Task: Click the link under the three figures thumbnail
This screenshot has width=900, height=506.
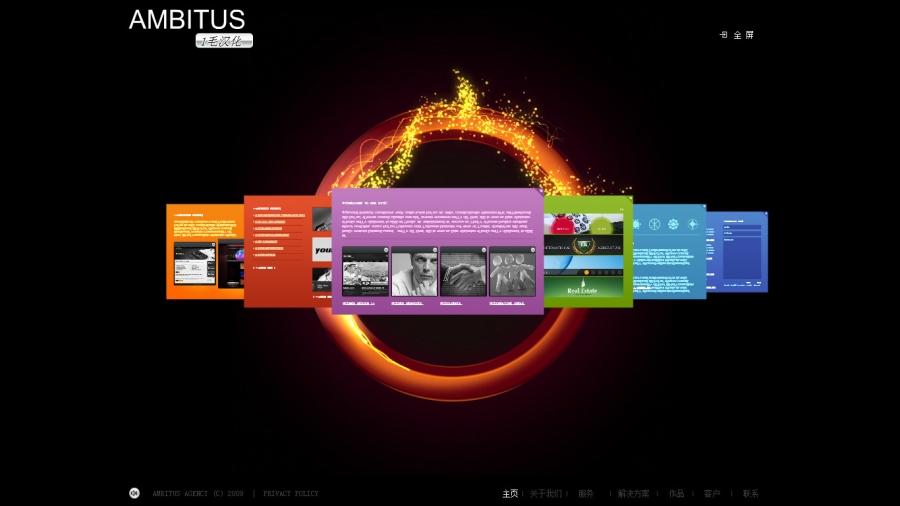Action: 507,303
